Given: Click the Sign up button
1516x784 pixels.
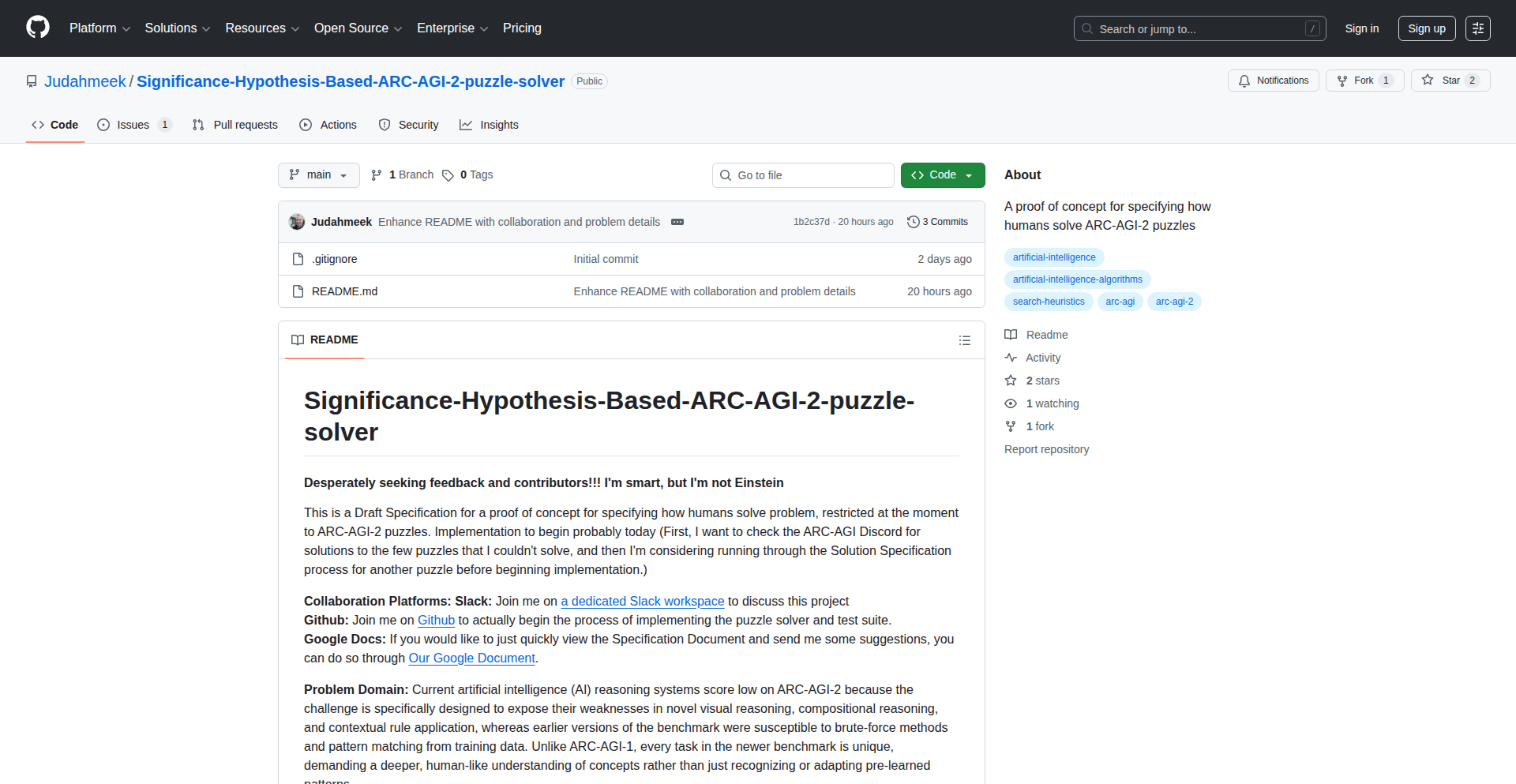Looking at the screenshot, I should click(1426, 28).
